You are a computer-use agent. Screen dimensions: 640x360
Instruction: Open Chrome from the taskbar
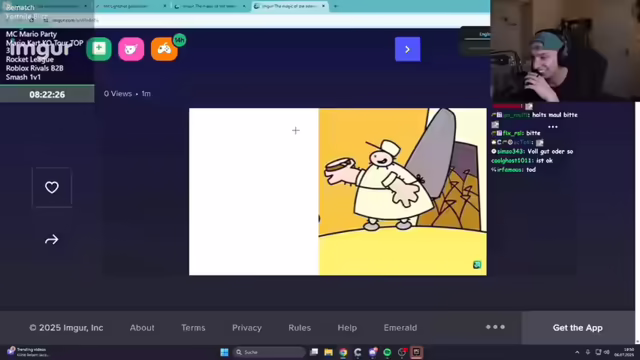343,352
